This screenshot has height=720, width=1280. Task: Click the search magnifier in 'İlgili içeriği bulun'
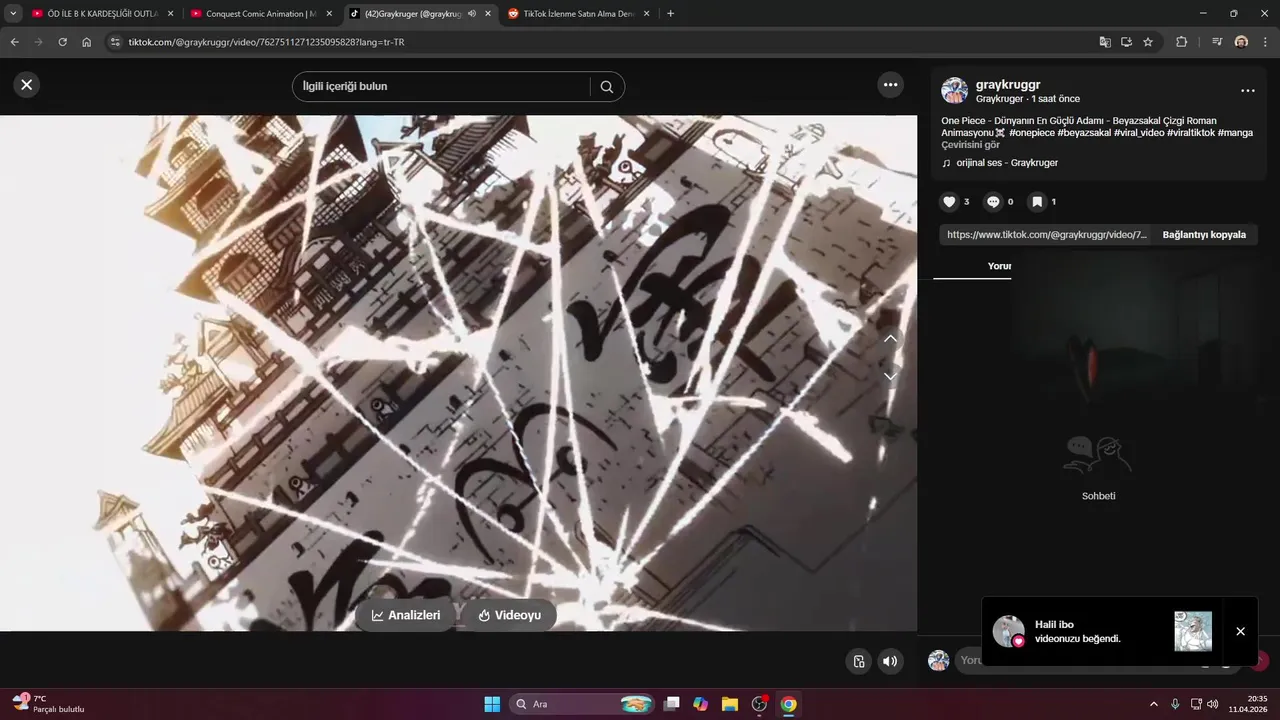click(606, 87)
